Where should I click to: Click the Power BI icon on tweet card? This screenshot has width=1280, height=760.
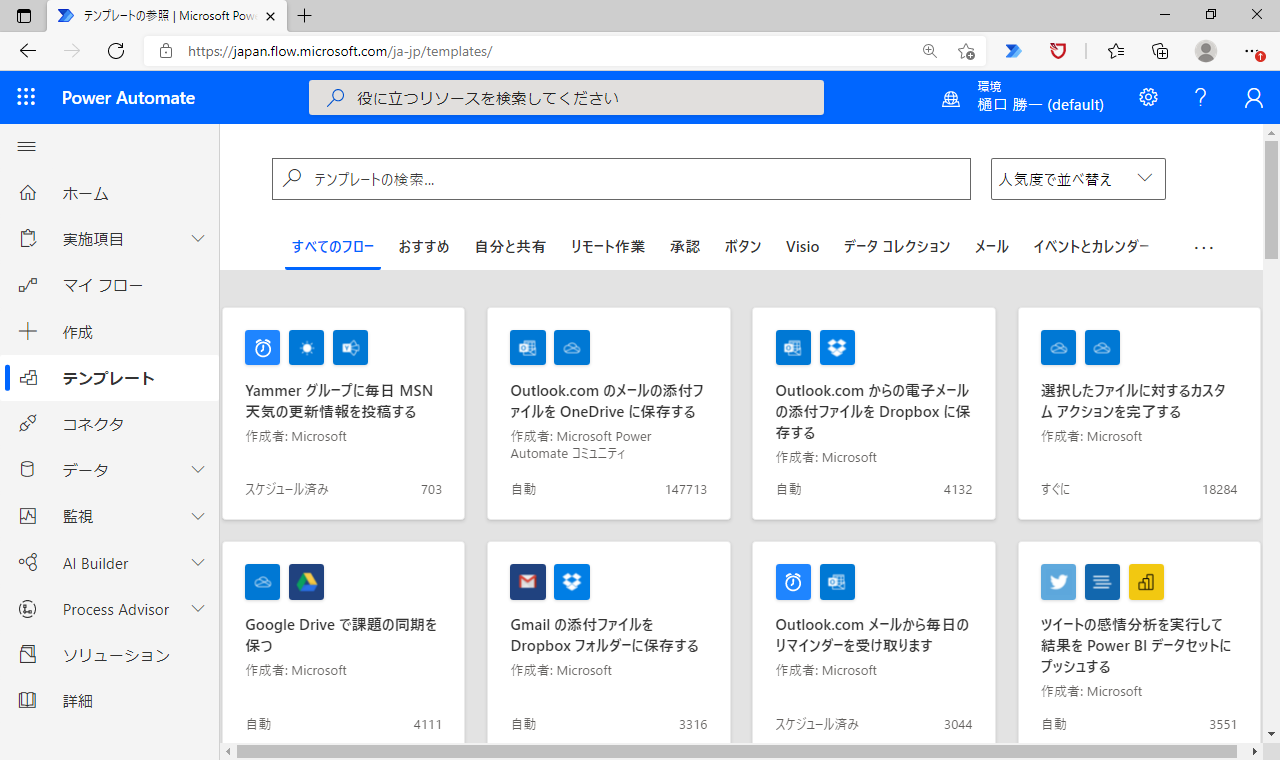[1146, 581]
